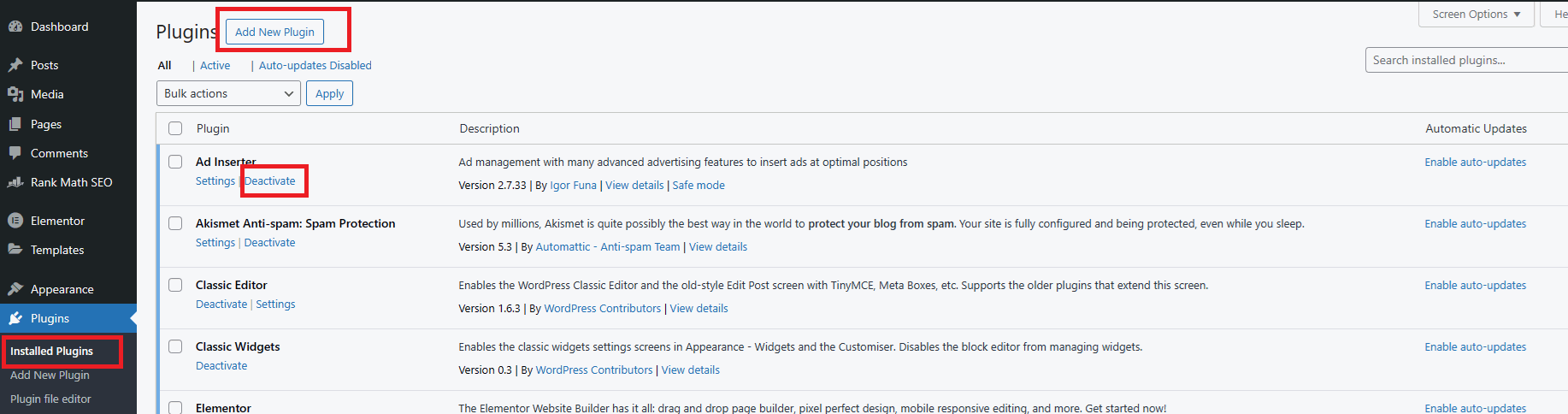
Task: Open Templates menu item
Action: click(x=57, y=250)
